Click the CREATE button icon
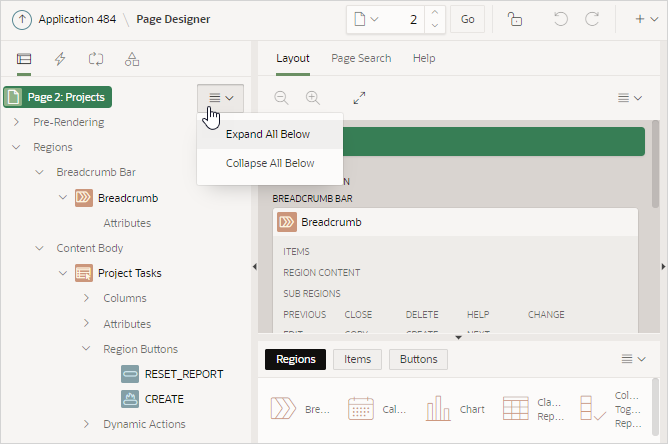The height and width of the screenshot is (444, 668). tap(130, 399)
